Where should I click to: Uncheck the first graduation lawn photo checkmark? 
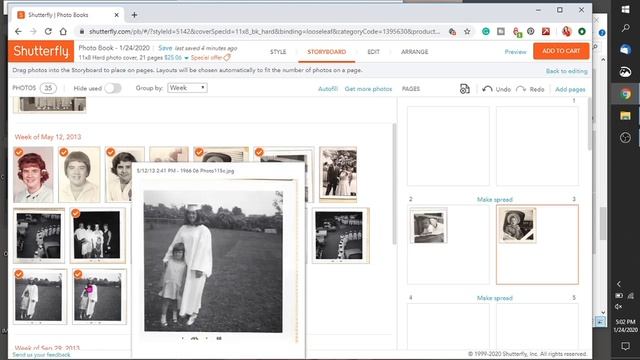(x=19, y=274)
